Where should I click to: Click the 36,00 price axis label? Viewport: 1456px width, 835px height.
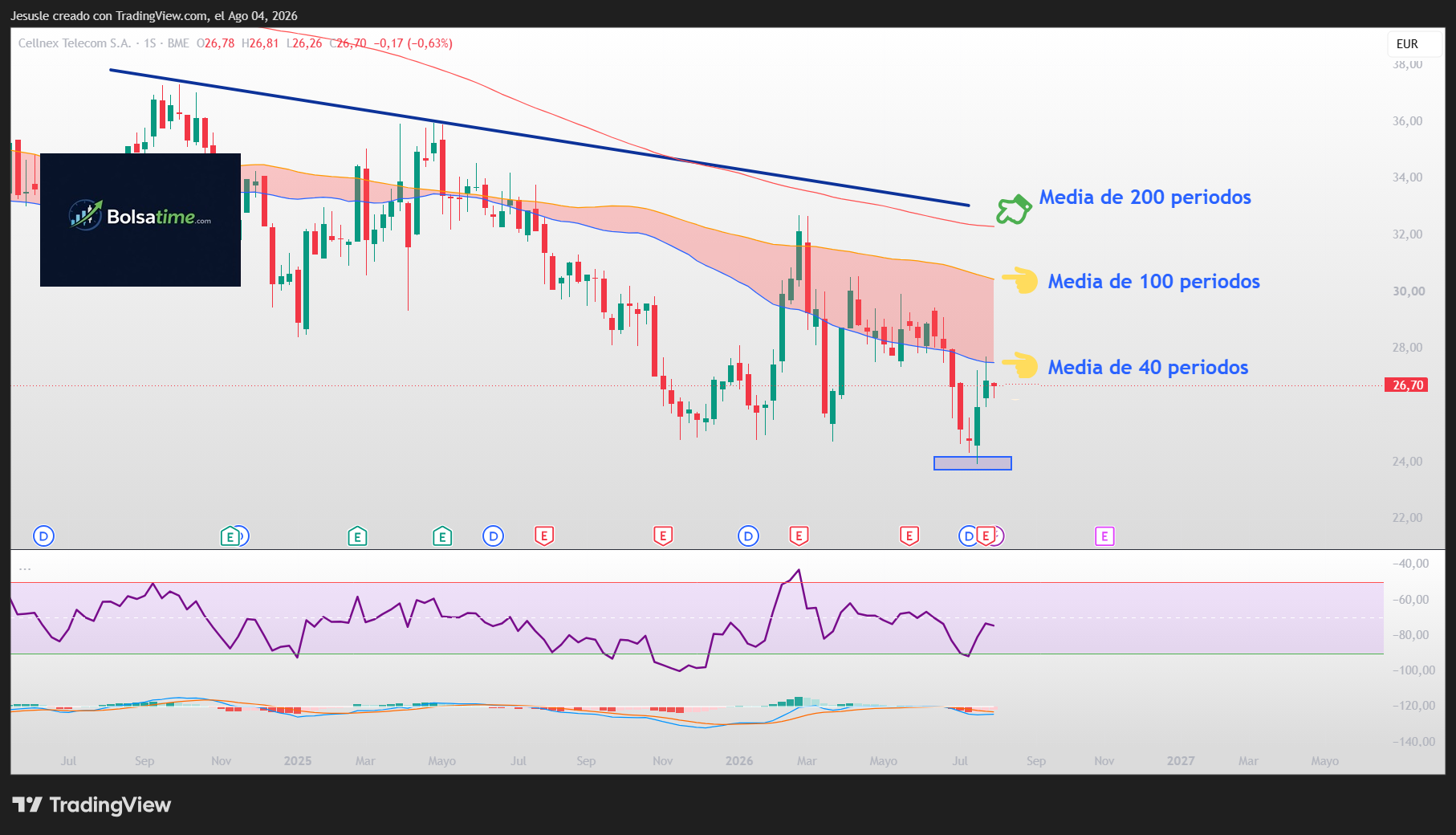pyautogui.click(x=1408, y=121)
